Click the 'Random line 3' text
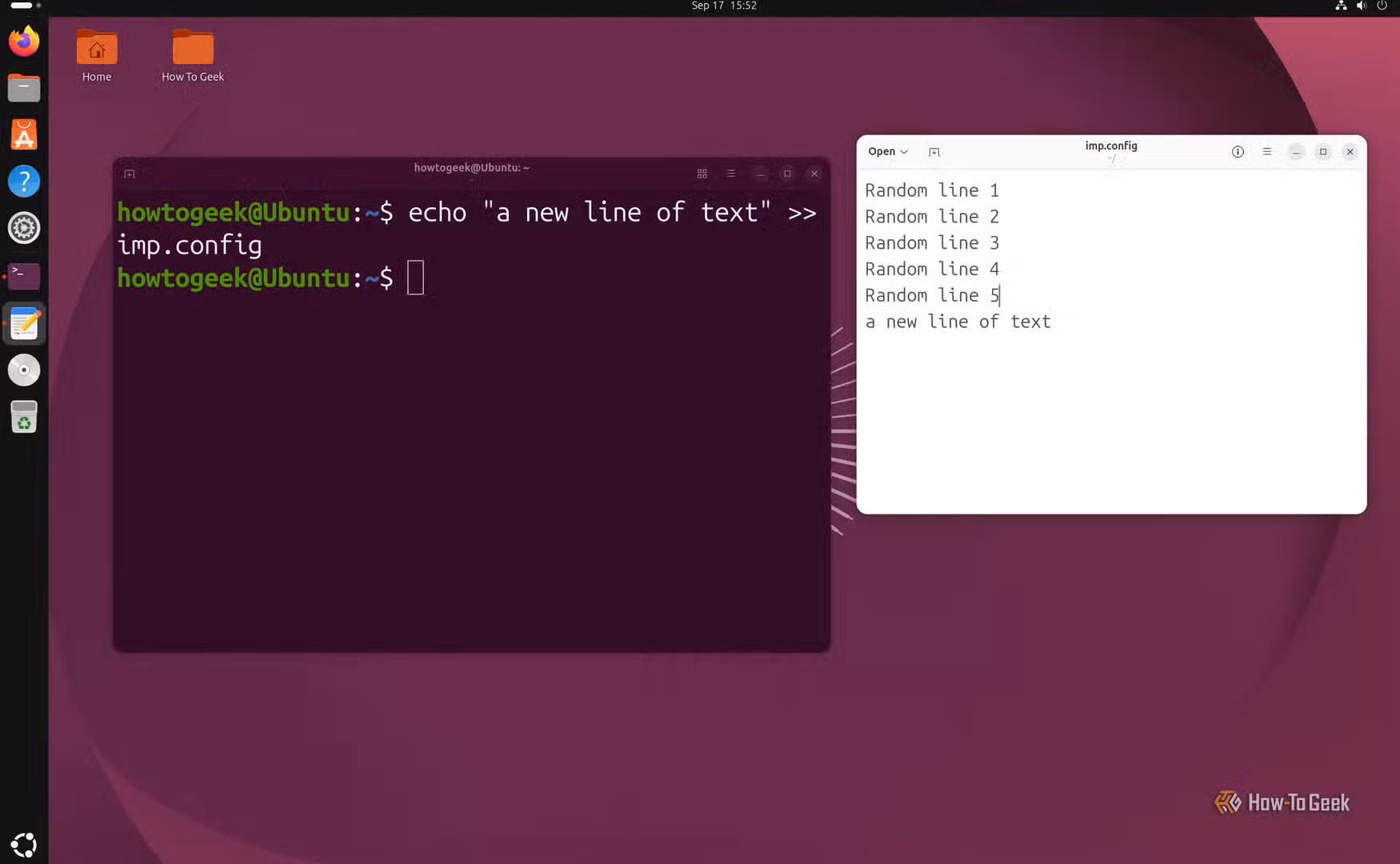Screen dimensions: 1400x864 coord(932,243)
